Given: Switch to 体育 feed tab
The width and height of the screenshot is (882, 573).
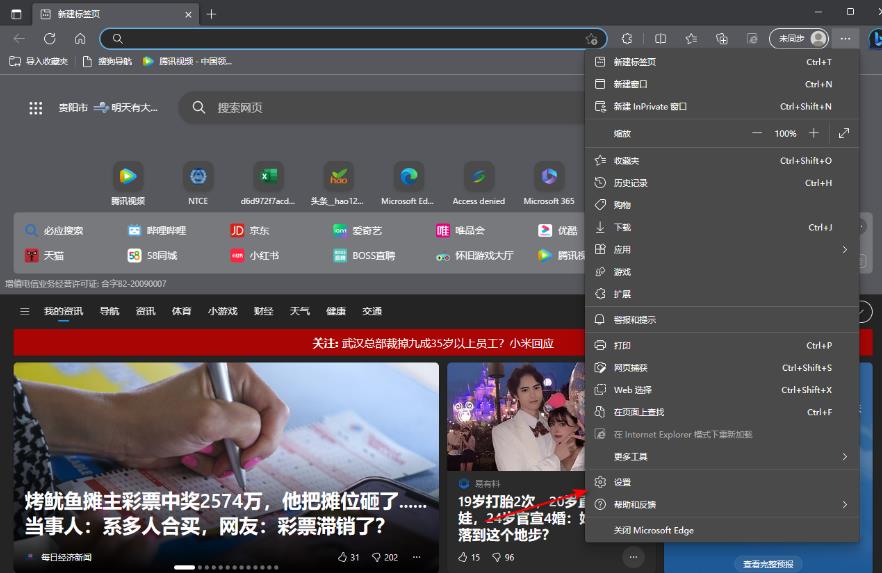Looking at the screenshot, I should (x=181, y=311).
